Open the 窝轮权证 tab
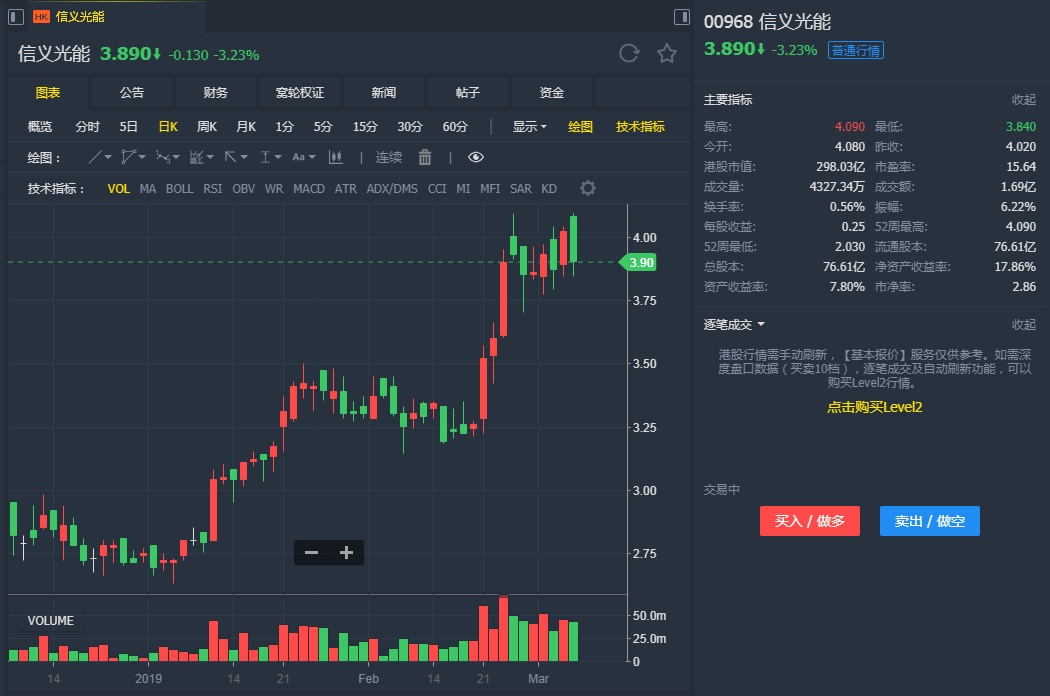 coord(300,92)
